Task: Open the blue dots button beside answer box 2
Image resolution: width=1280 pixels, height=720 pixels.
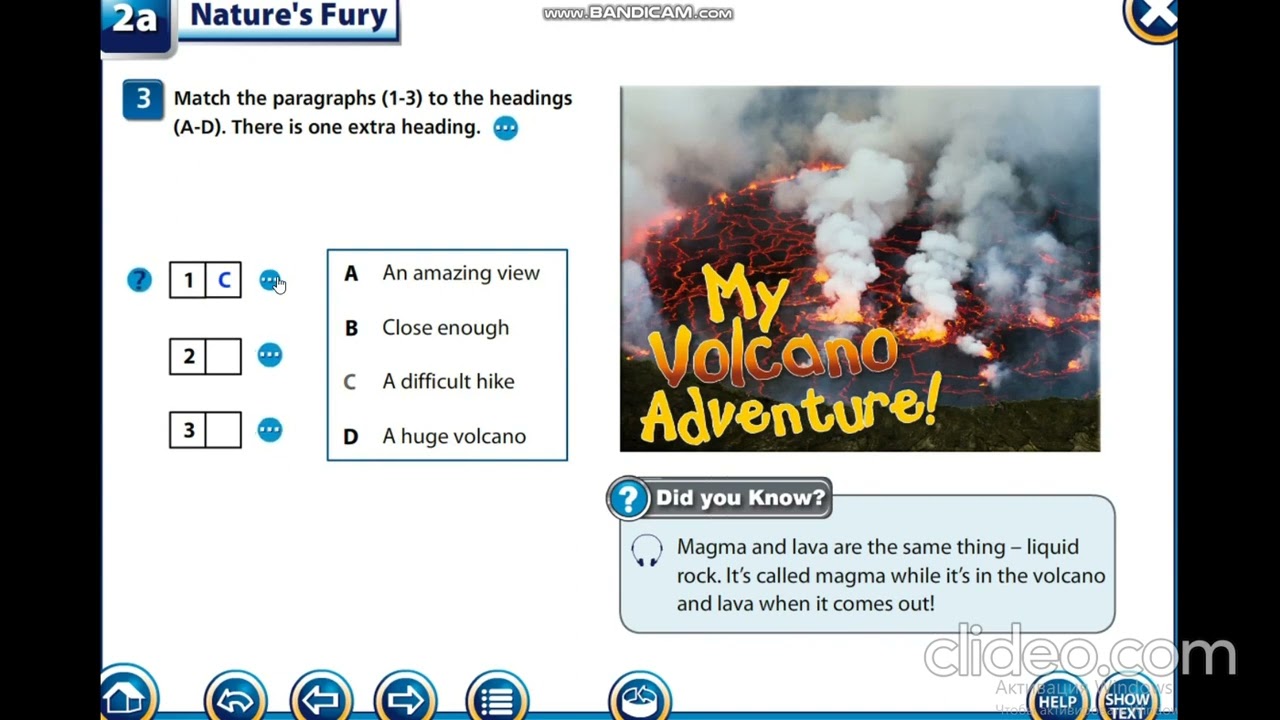Action: coord(270,355)
